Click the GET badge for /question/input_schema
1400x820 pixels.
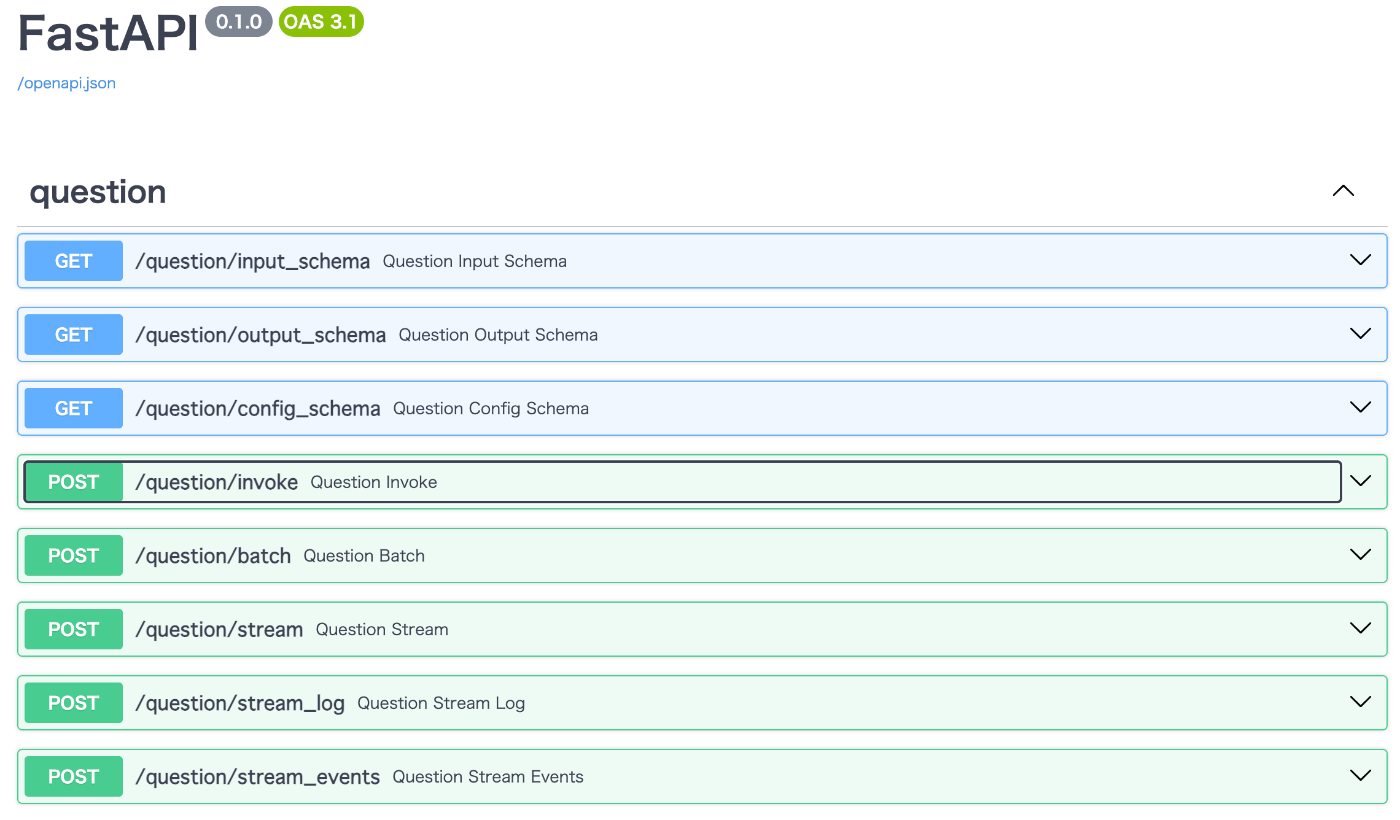[x=74, y=261]
